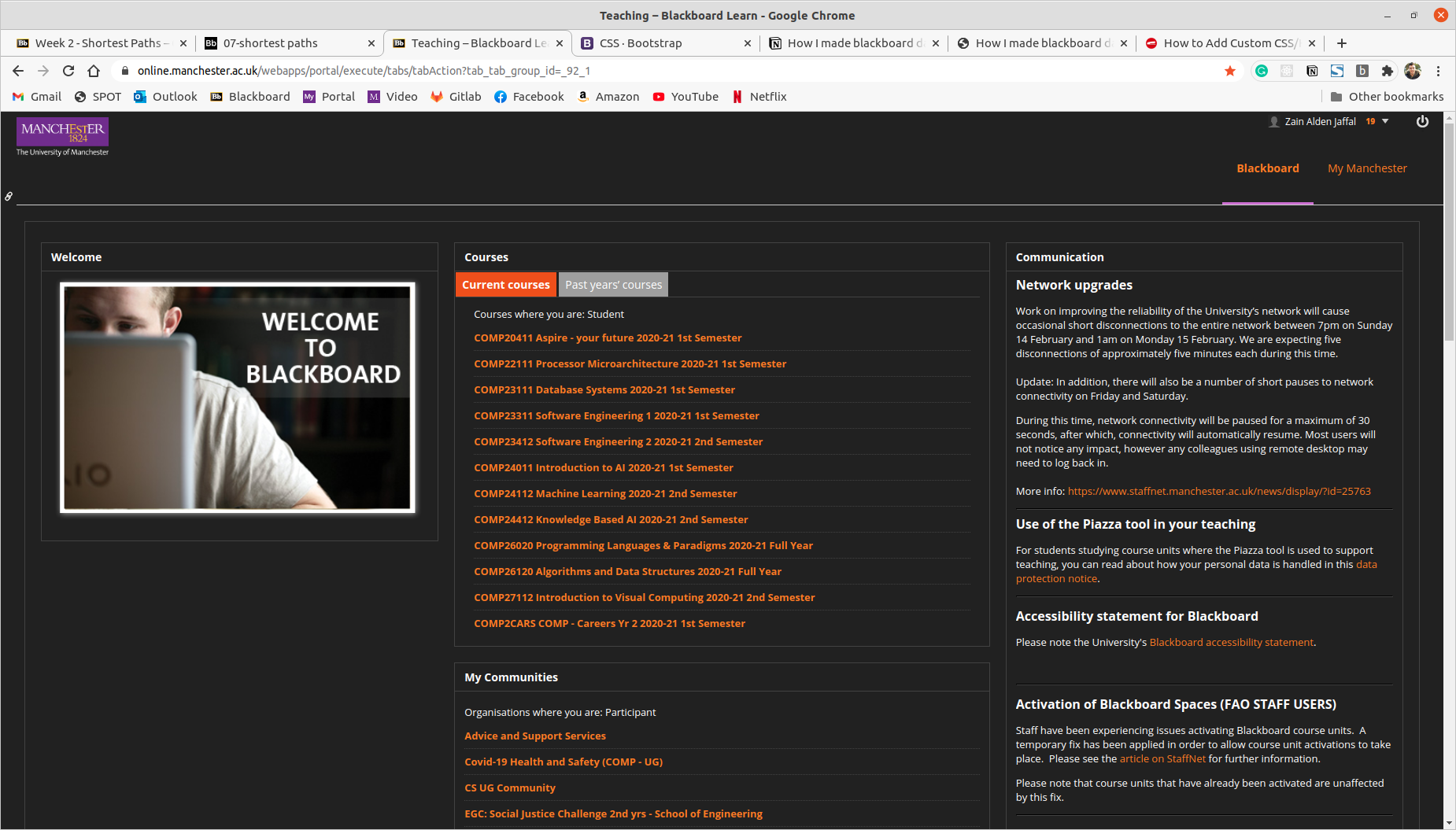1456x830 pixels.
Task: Open the Blackboard accessibility statement link
Action: pos(1231,642)
